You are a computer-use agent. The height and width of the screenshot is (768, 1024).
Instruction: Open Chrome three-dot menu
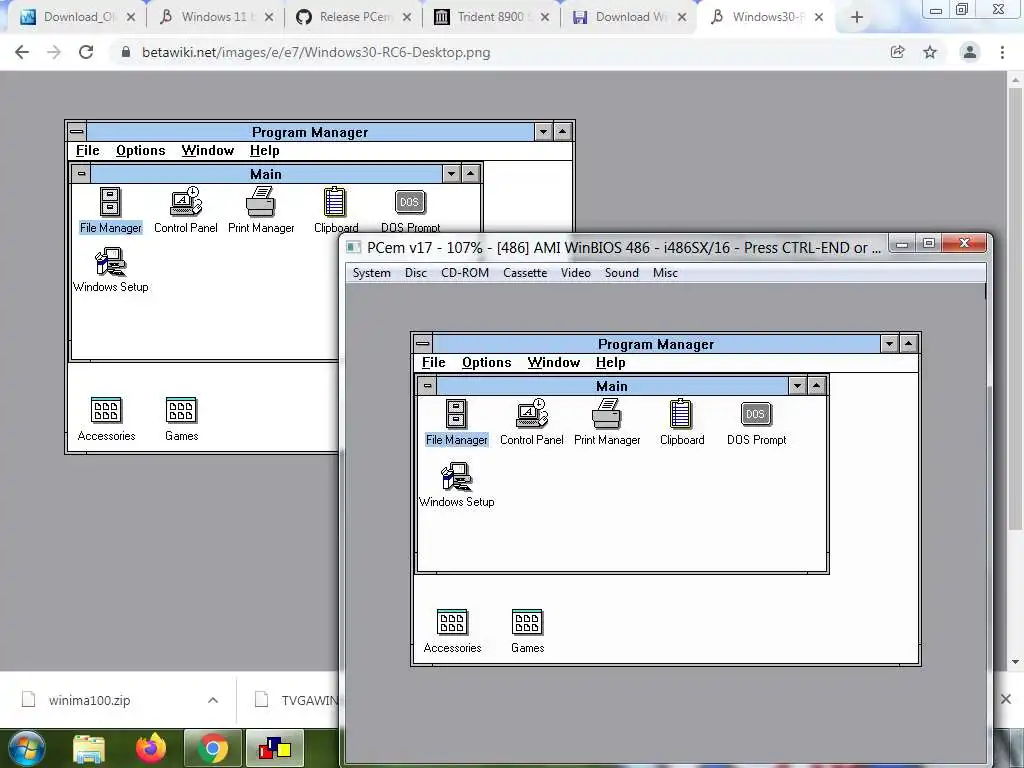(x=1002, y=52)
